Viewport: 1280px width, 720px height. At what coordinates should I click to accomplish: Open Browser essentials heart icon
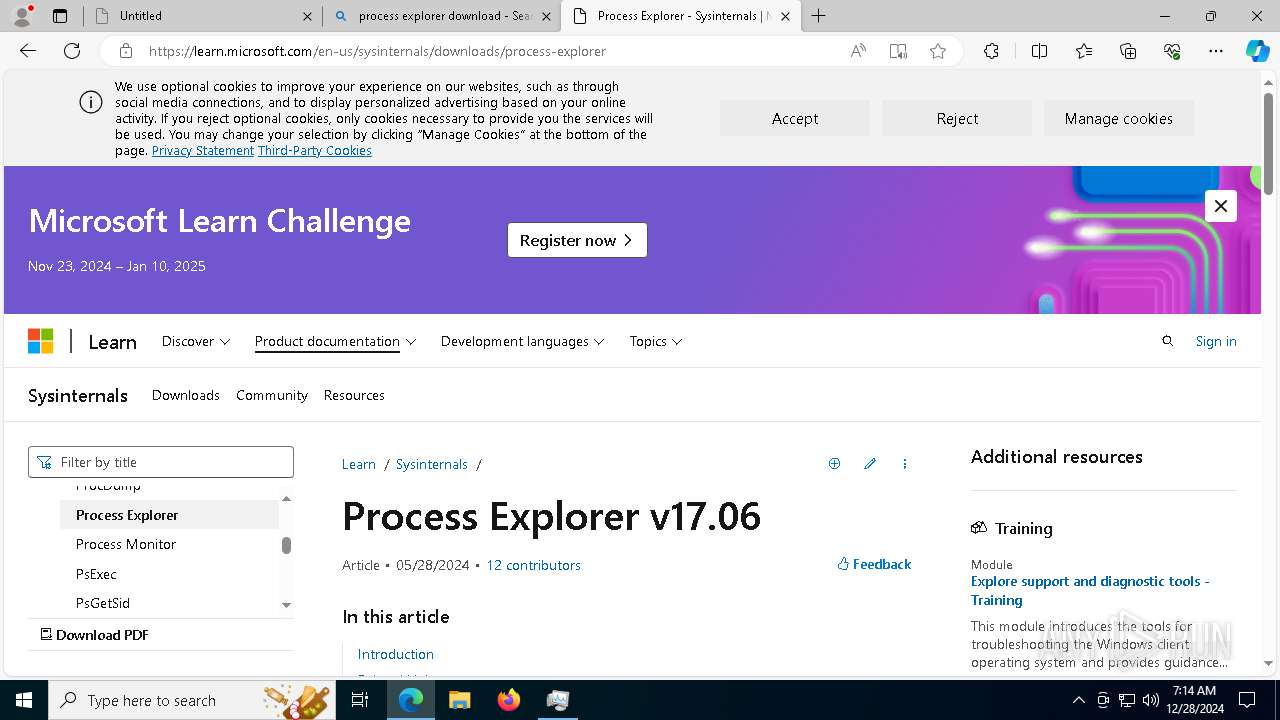pyautogui.click(x=1172, y=51)
